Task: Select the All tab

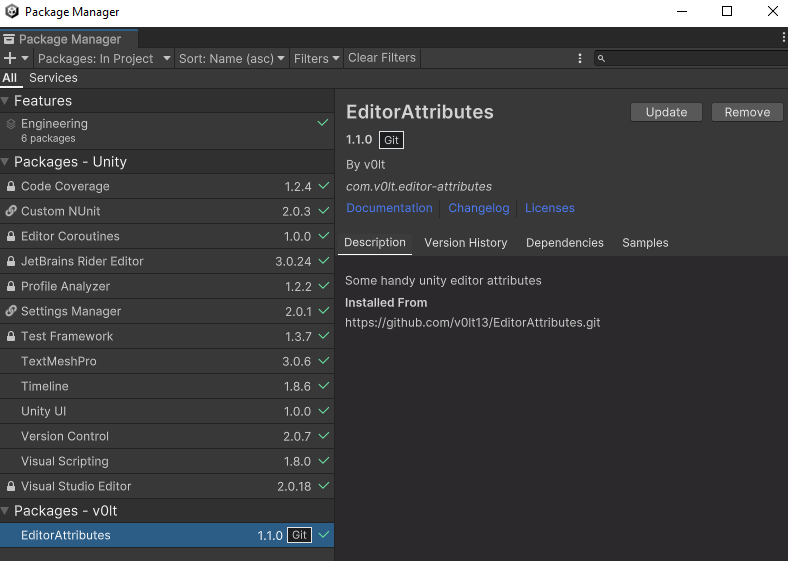Action: [10, 78]
